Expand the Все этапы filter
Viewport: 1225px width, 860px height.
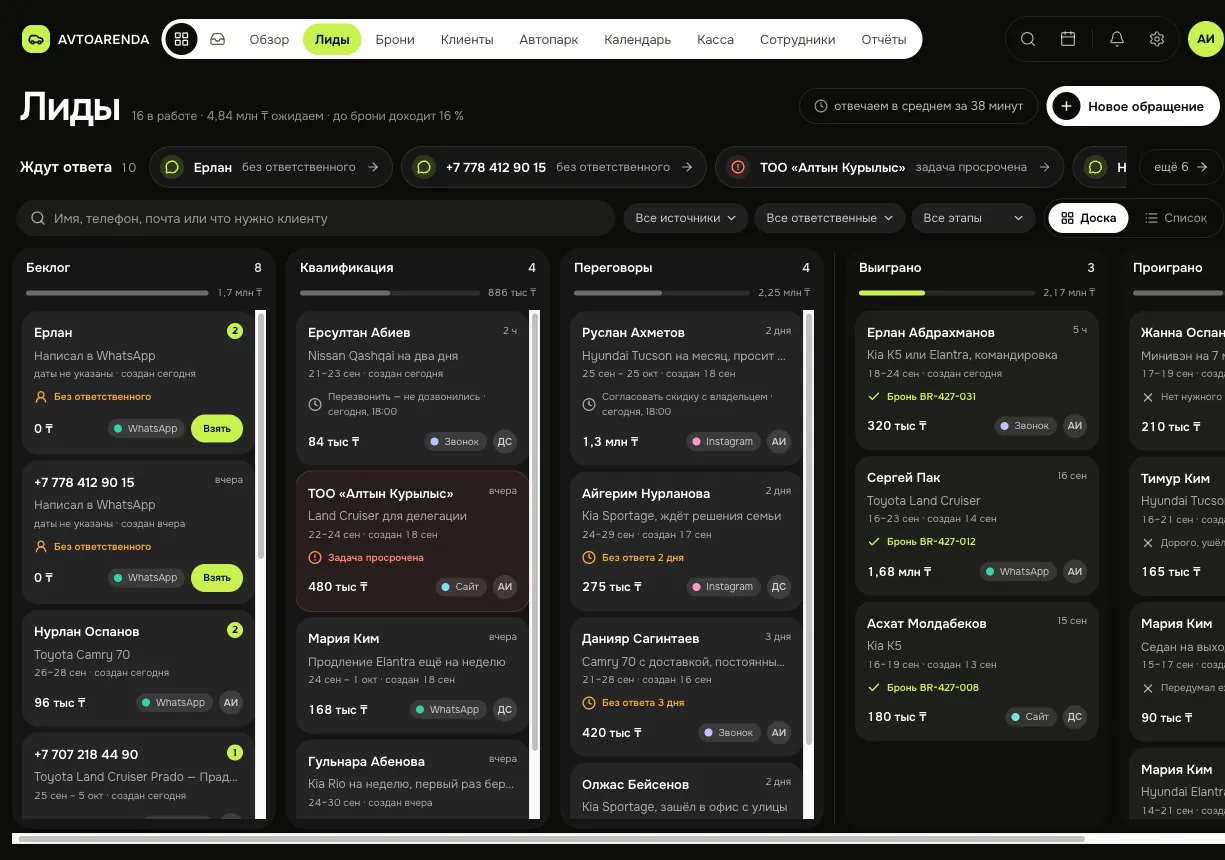973,218
